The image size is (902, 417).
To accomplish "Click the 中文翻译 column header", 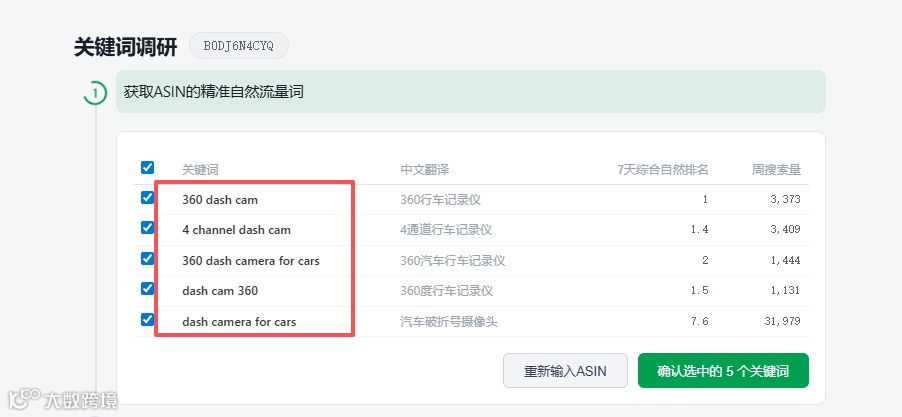I will (x=424, y=169).
